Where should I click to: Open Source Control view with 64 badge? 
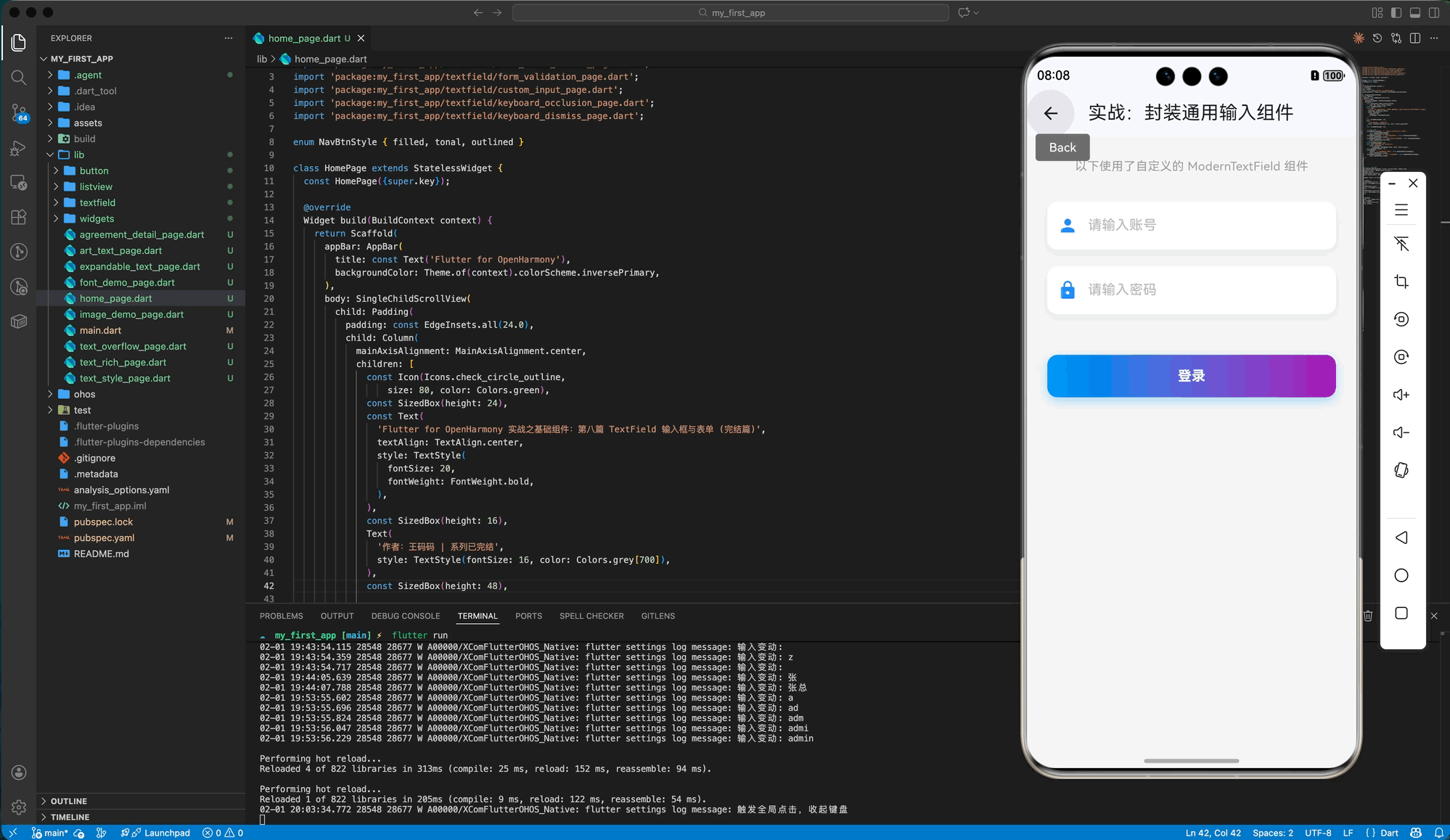point(19,112)
